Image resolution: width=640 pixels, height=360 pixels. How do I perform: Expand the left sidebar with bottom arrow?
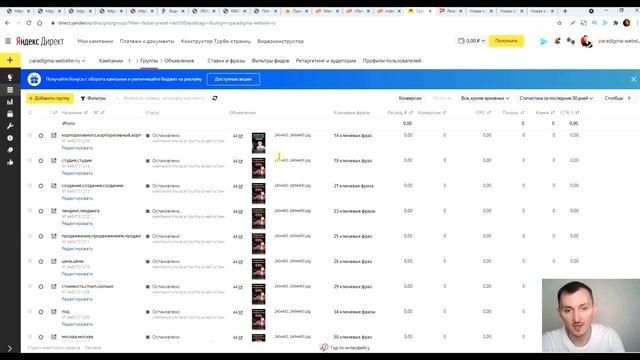(10, 349)
